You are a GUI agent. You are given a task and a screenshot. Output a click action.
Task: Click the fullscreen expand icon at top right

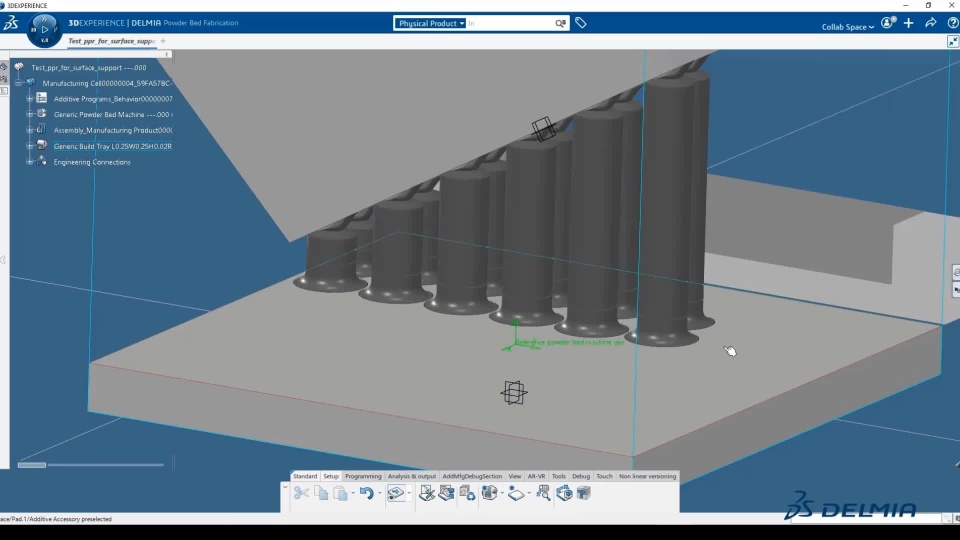point(953,42)
